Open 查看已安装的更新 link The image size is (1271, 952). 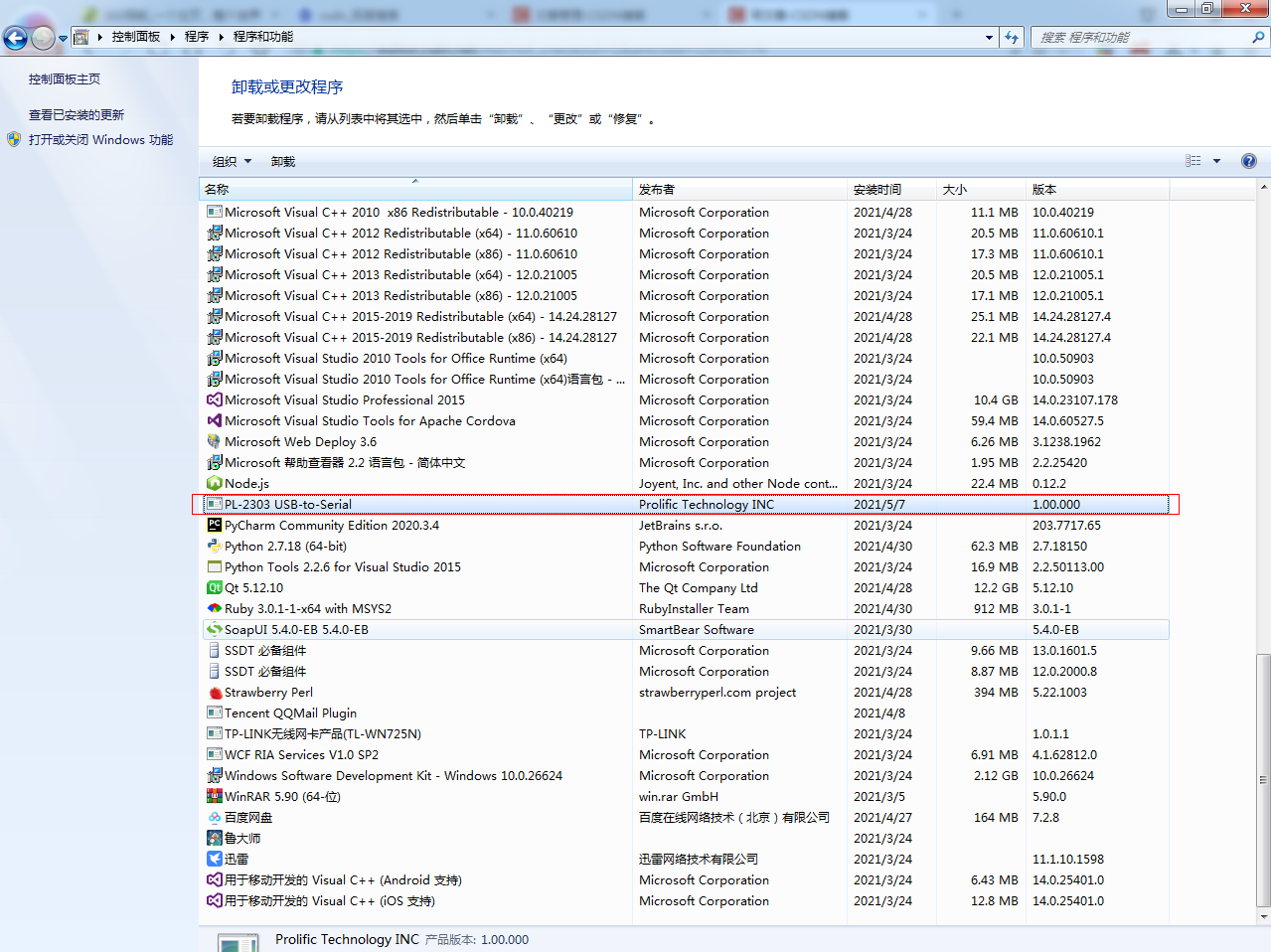(77, 114)
